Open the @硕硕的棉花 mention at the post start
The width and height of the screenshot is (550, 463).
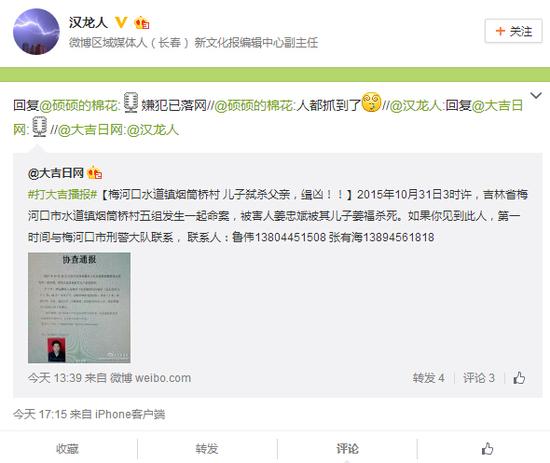(80, 105)
